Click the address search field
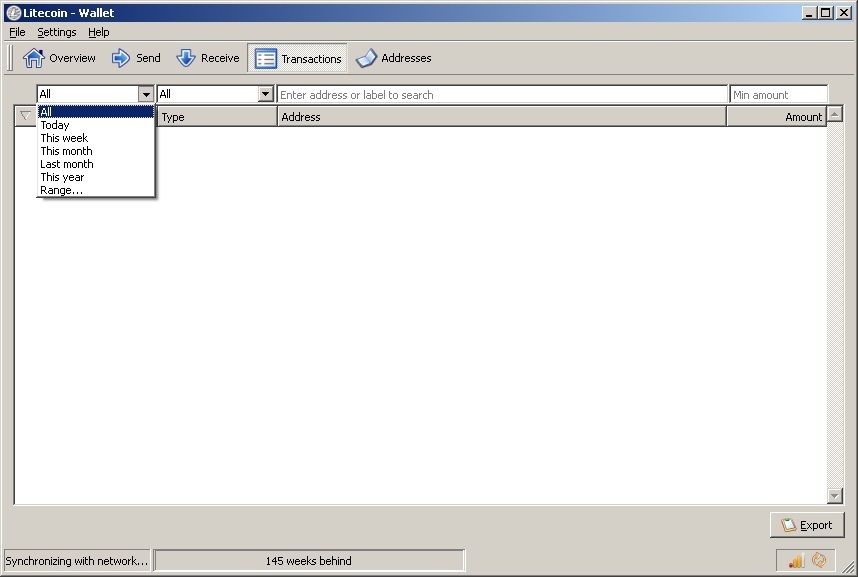 click(x=500, y=93)
